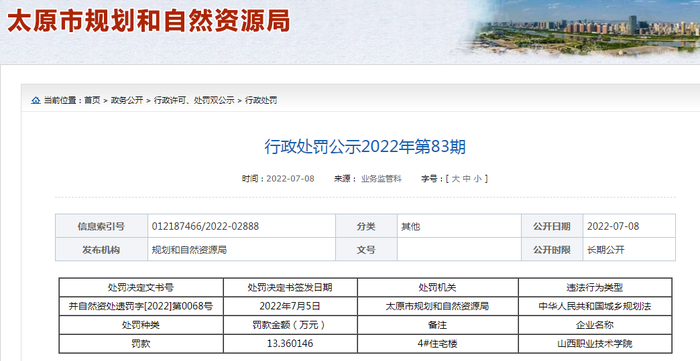
Task: Click the 分类 label cell
Action: click(366, 226)
